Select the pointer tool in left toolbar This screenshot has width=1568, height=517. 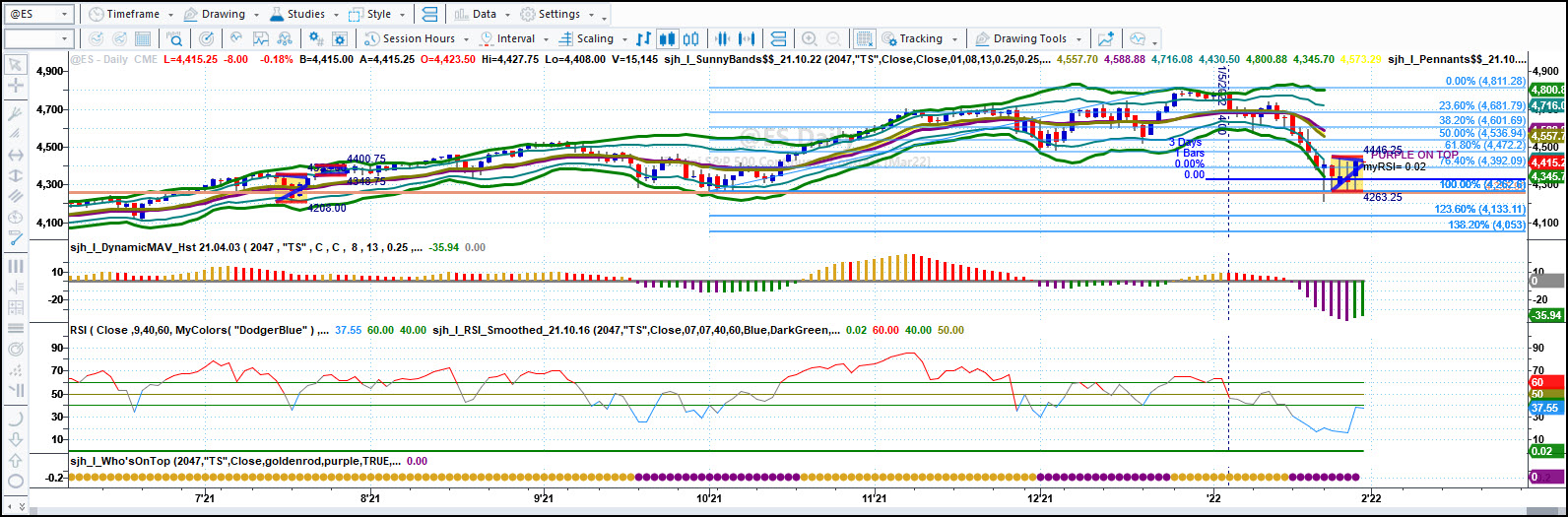16,64
